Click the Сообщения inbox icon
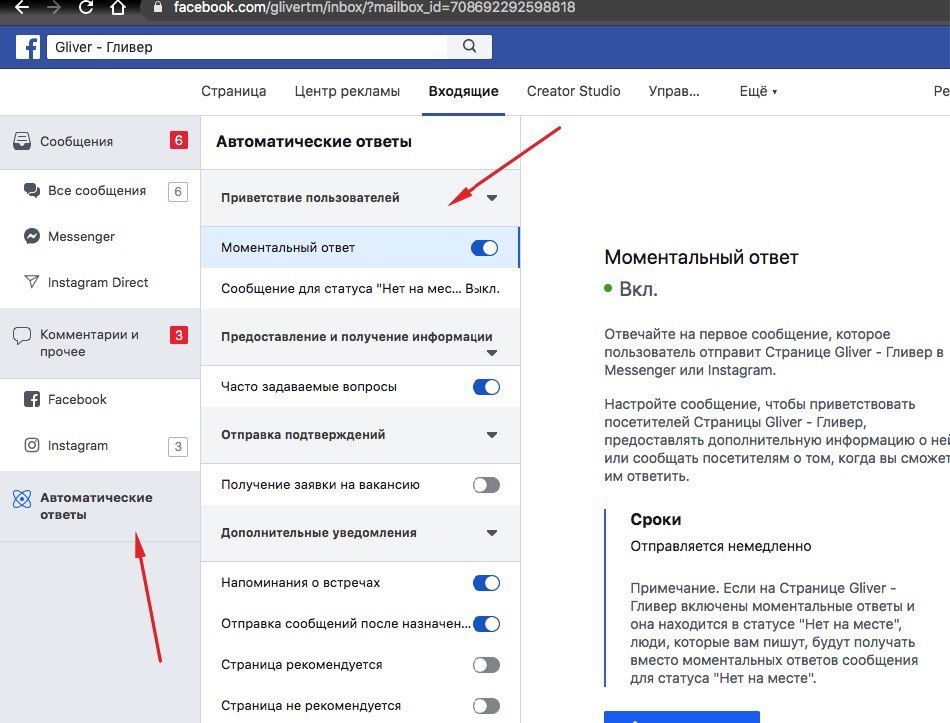The height and width of the screenshot is (723, 950). (22, 141)
